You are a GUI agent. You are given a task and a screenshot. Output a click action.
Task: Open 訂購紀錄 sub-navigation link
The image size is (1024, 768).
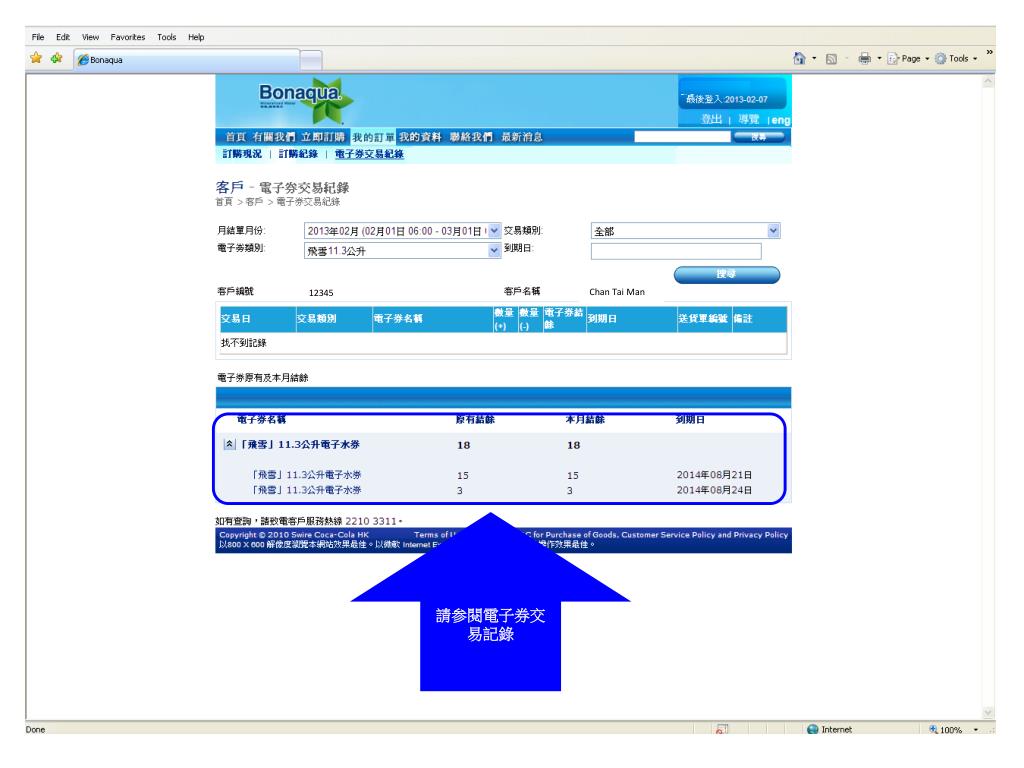(x=298, y=154)
